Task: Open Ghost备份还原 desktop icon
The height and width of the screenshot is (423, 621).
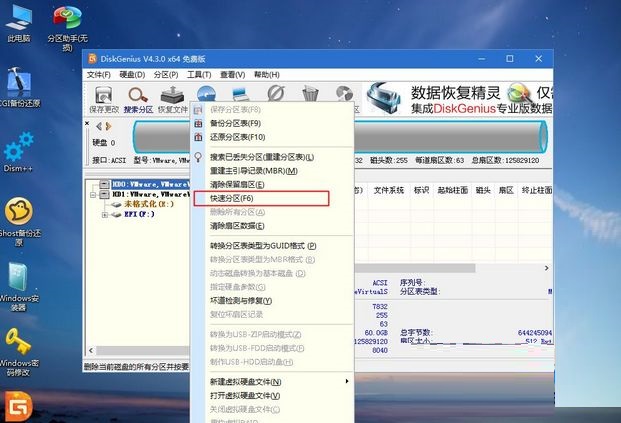Action: pyautogui.click(x=19, y=222)
